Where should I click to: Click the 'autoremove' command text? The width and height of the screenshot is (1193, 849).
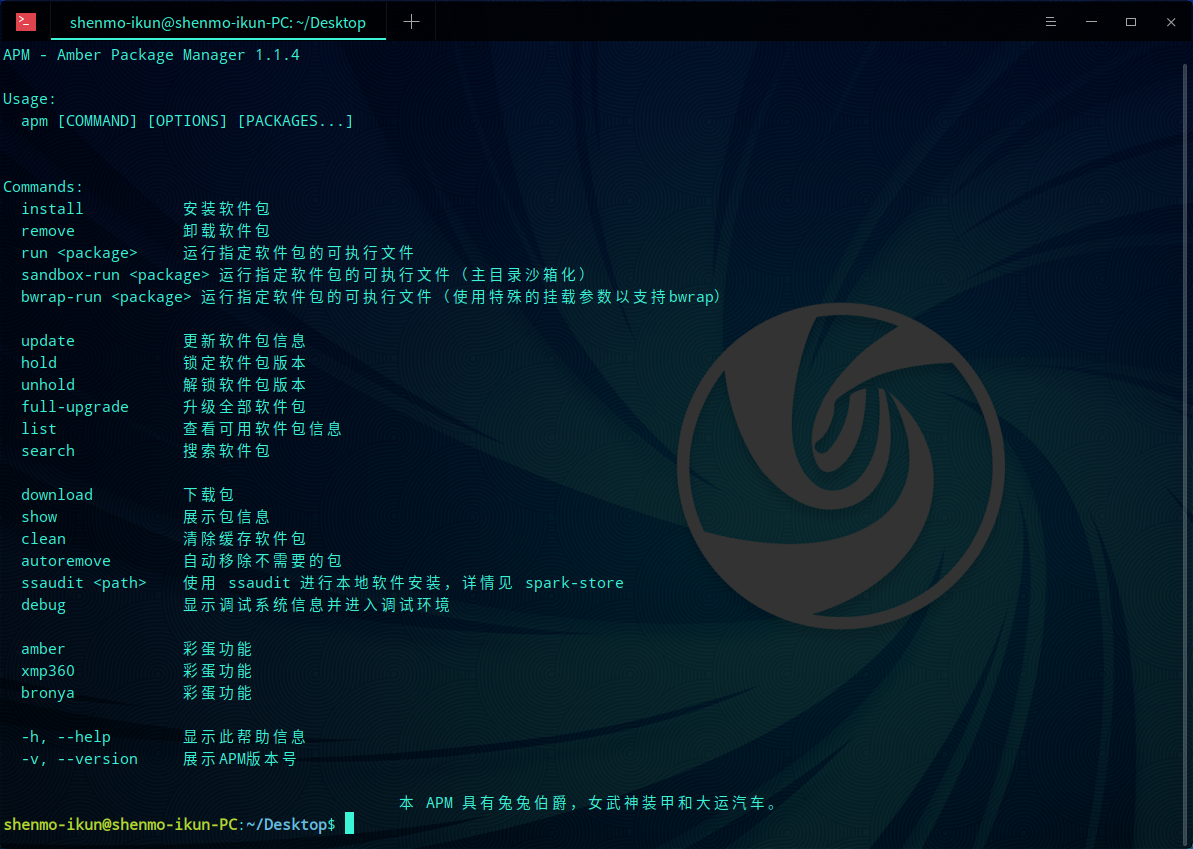tap(65, 561)
